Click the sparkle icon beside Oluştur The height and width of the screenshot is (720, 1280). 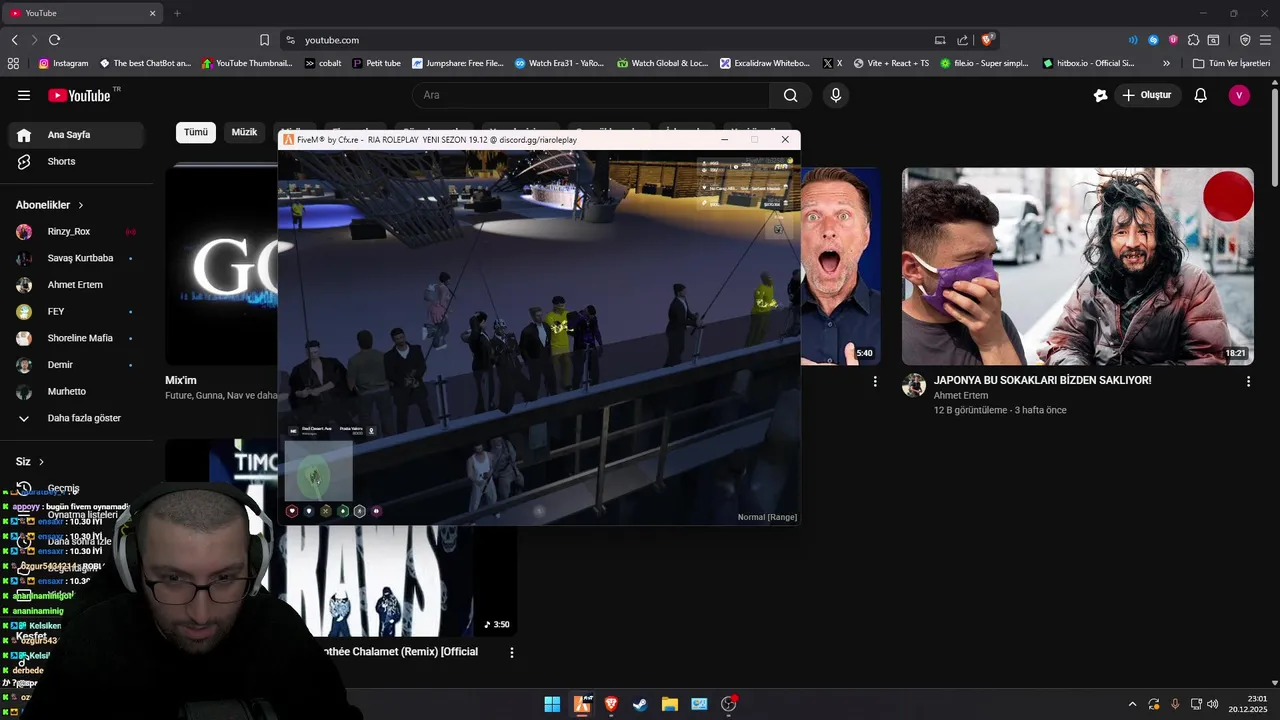pyautogui.click(x=1101, y=95)
